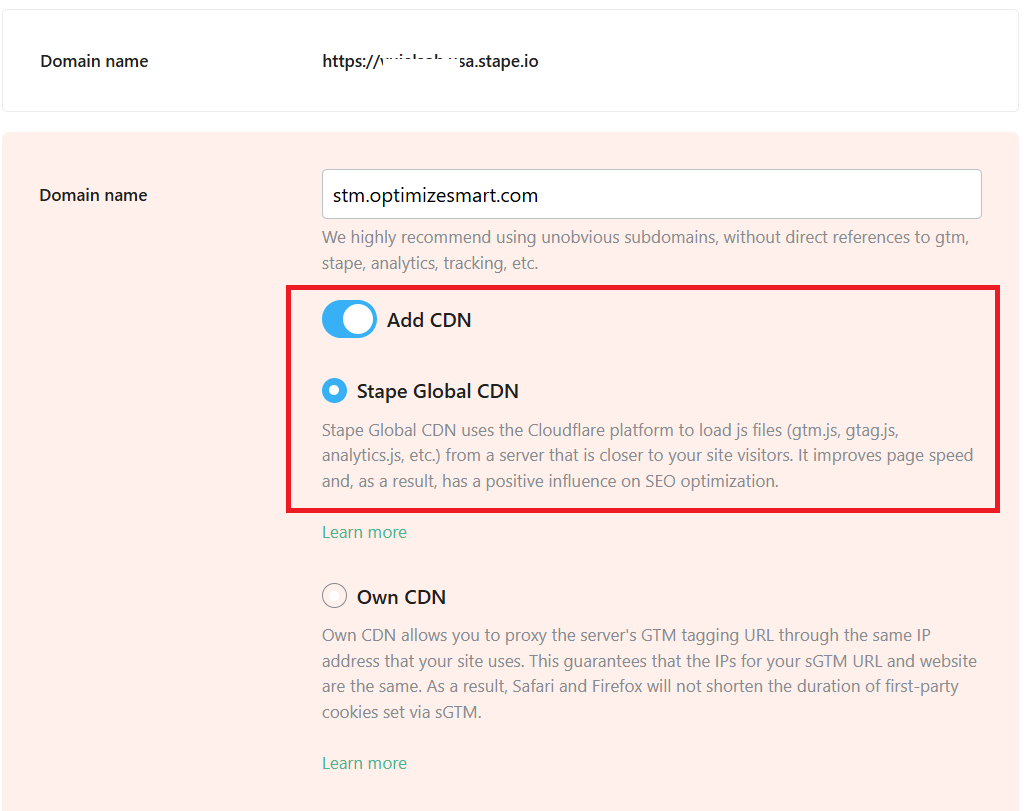
Task: Click into the stm.optimizesmart.com domain field
Action: (x=652, y=194)
